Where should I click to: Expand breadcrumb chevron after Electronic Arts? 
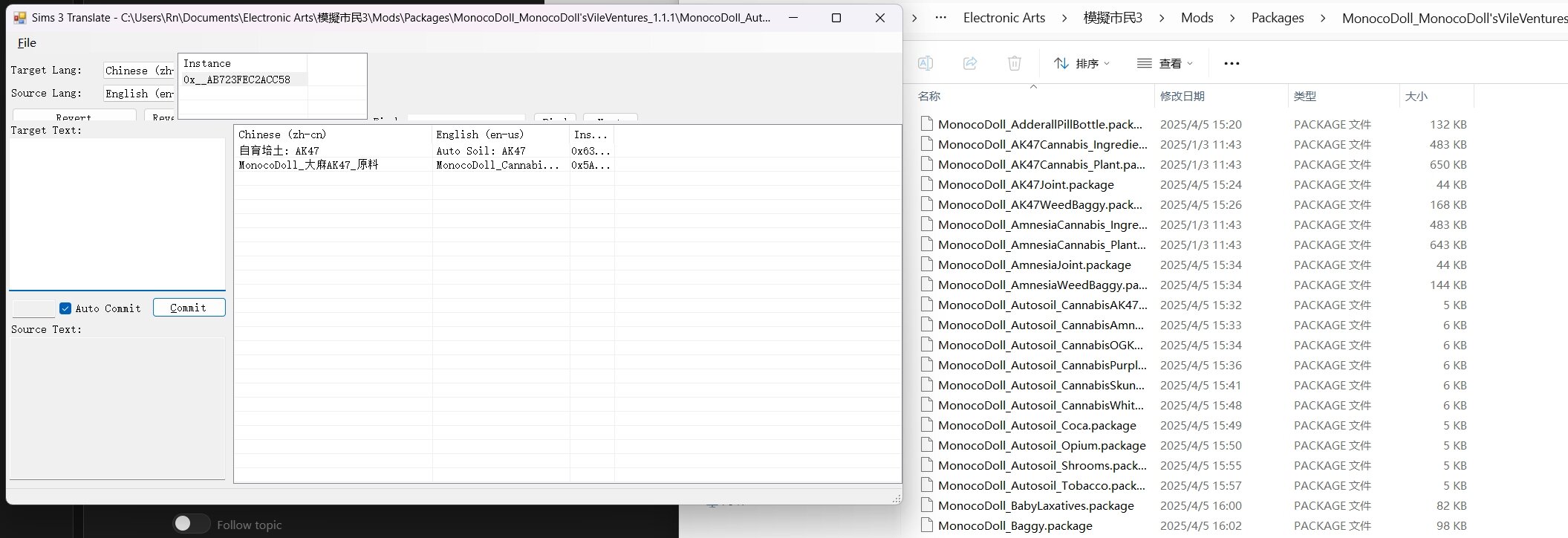point(1064,18)
